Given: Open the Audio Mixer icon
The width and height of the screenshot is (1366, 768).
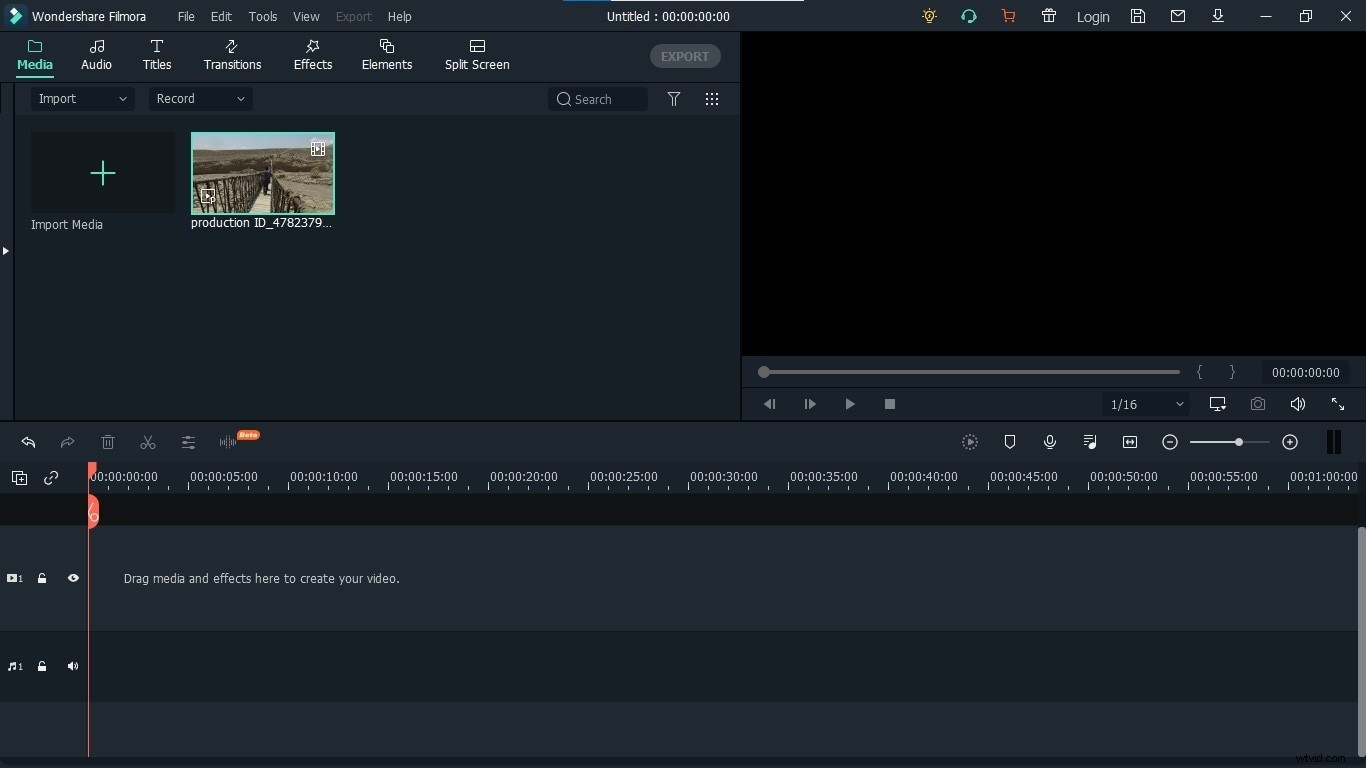Looking at the screenshot, I should pos(1090,443).
